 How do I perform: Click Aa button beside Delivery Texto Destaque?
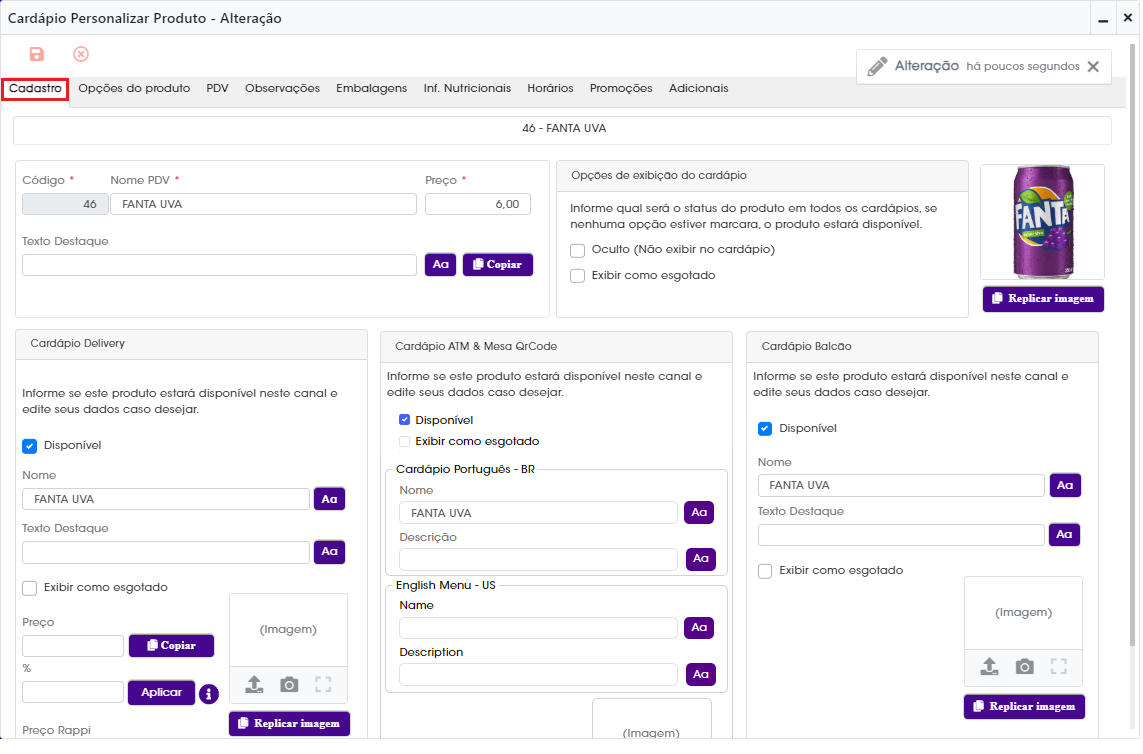tap(329, 552)
